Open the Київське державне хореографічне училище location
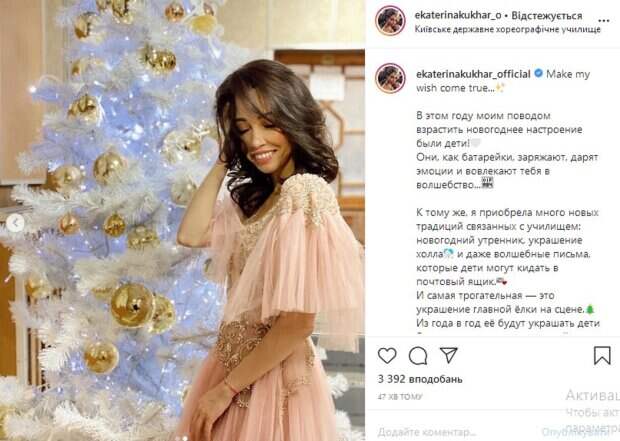 (x=507, y=29)
